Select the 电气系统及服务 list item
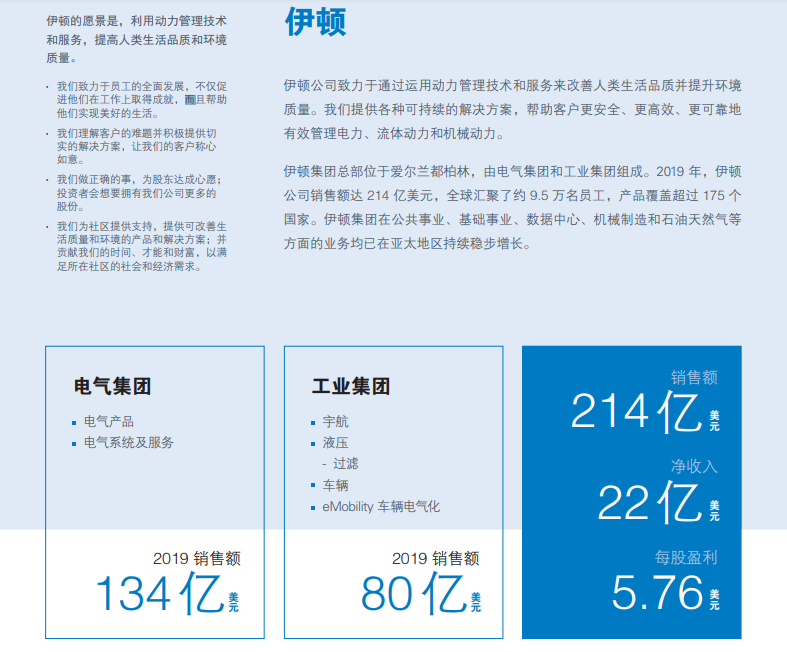Image resolution: width=787 pixels, height=652 pixels. tap(128, 442)
